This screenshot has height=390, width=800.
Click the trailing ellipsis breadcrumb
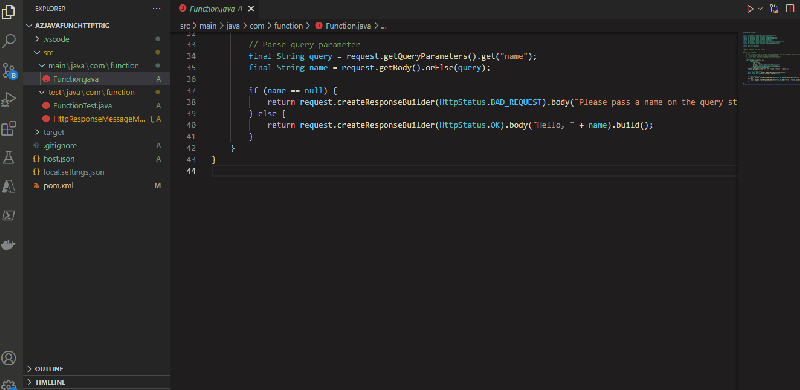[x=384, y=26]
